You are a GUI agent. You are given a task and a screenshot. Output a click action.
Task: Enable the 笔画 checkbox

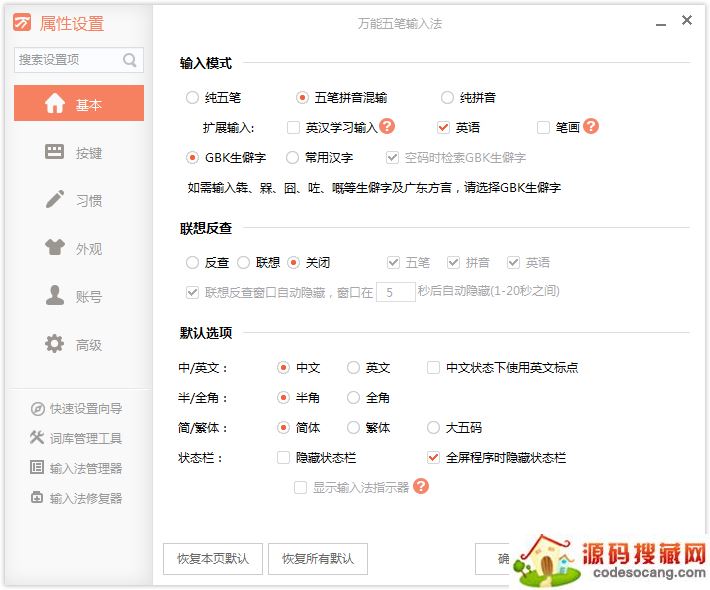(543, 128)
